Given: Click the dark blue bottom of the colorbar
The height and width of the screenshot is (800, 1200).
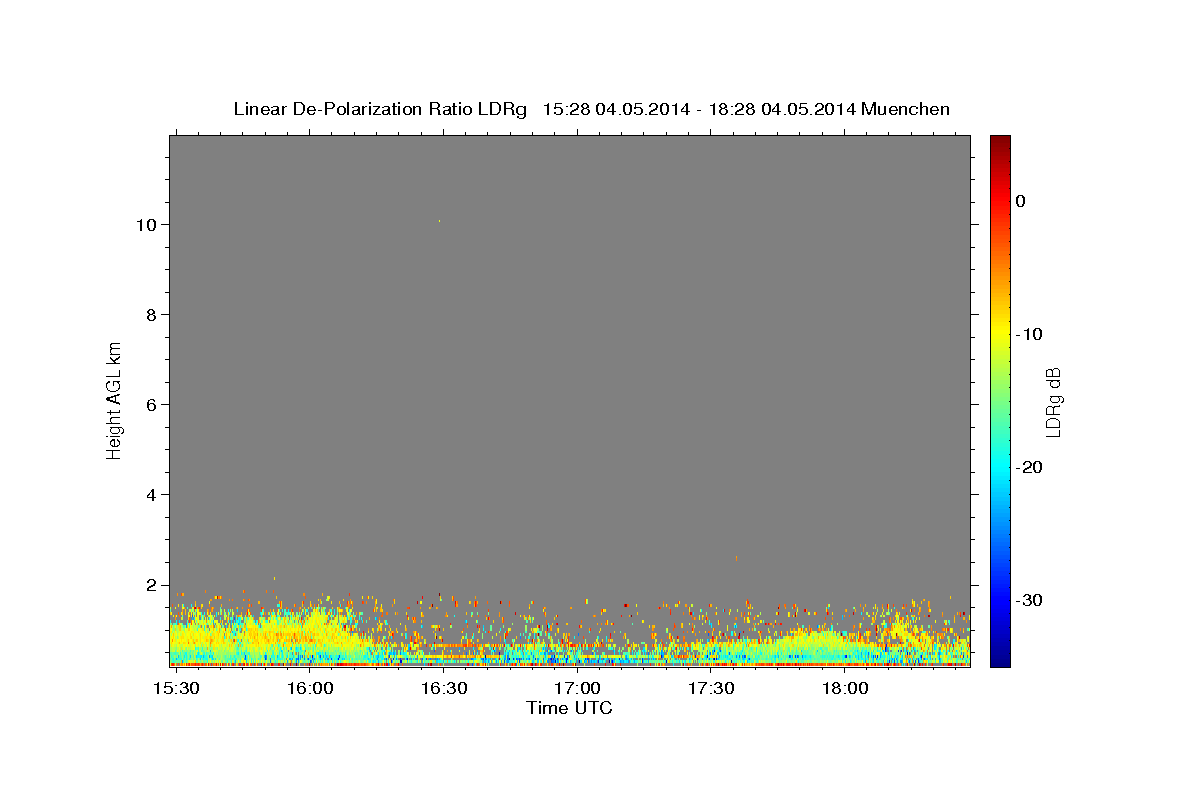Looking at the screenshot, I should coord(1000,658).
